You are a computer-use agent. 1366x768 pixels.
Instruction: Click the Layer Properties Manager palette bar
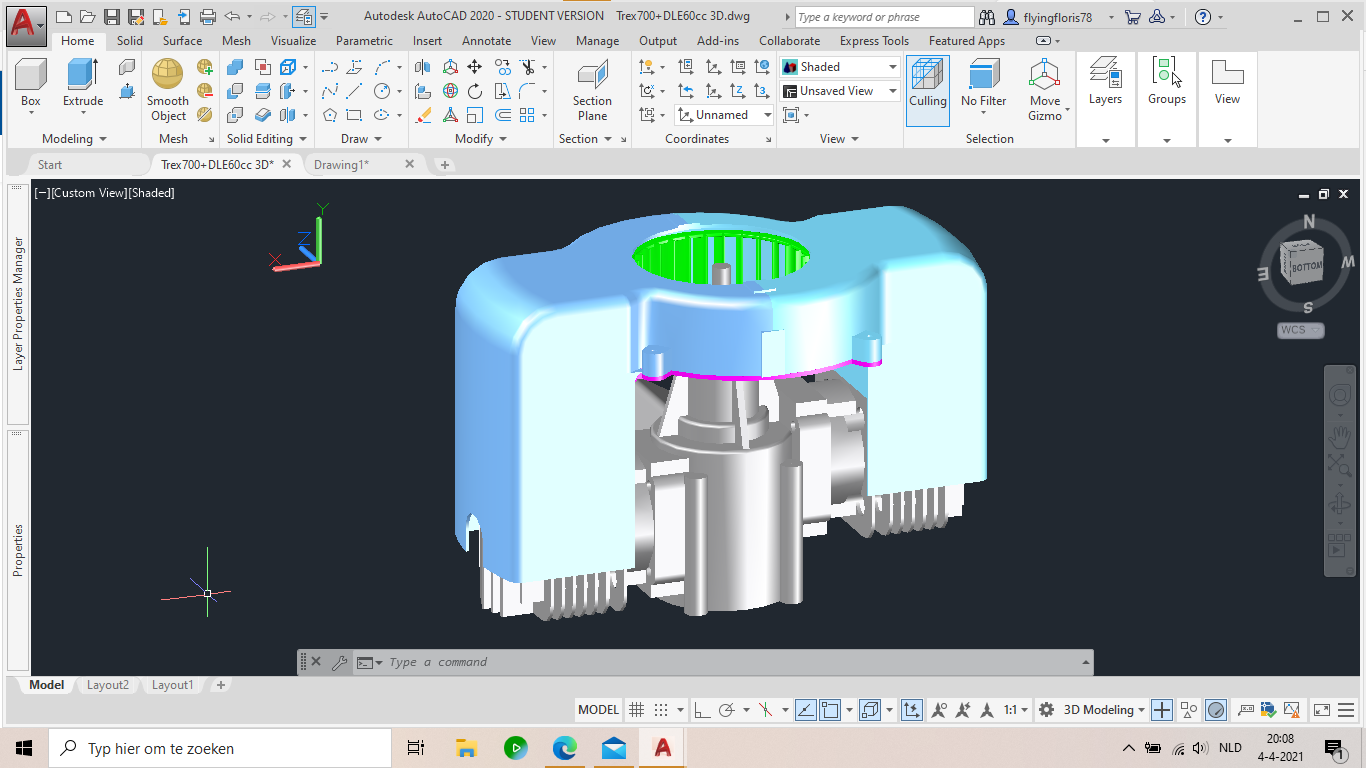(18, 304)
